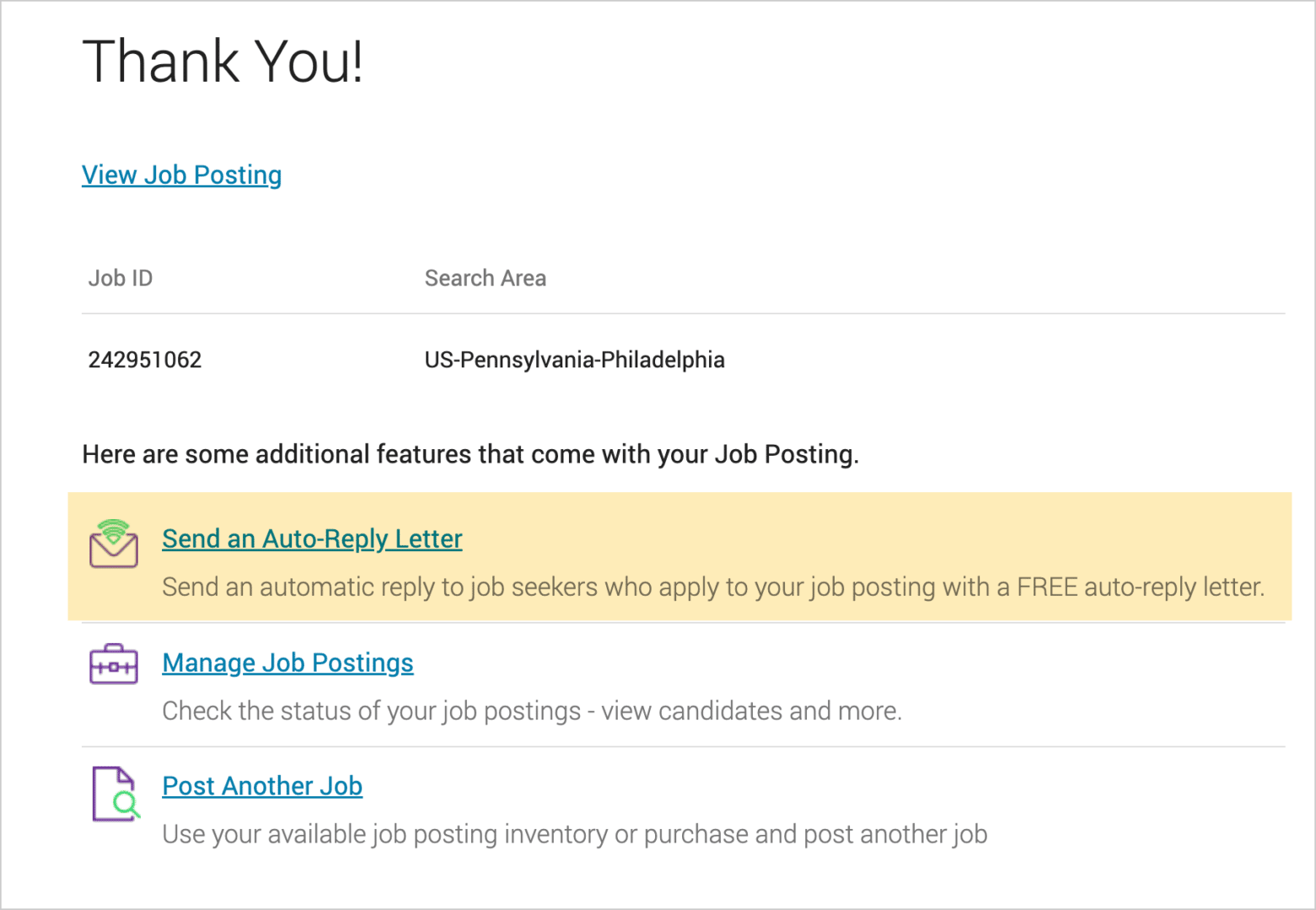The width and height of the screenshot is (1316, 910).
Task: Click the Thank You page heading
Action: coord(223,59)
